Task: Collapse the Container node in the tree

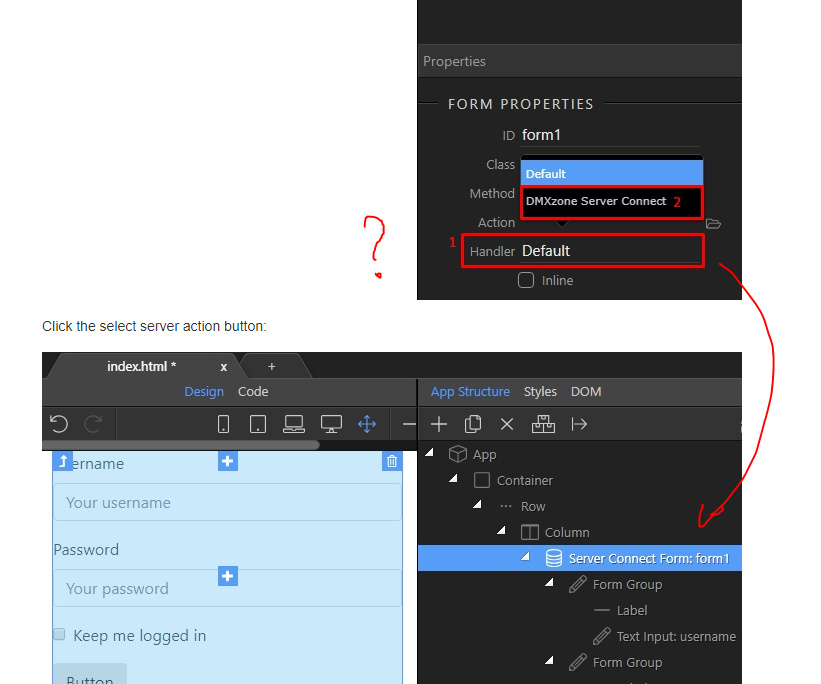Action: (453, 480)
